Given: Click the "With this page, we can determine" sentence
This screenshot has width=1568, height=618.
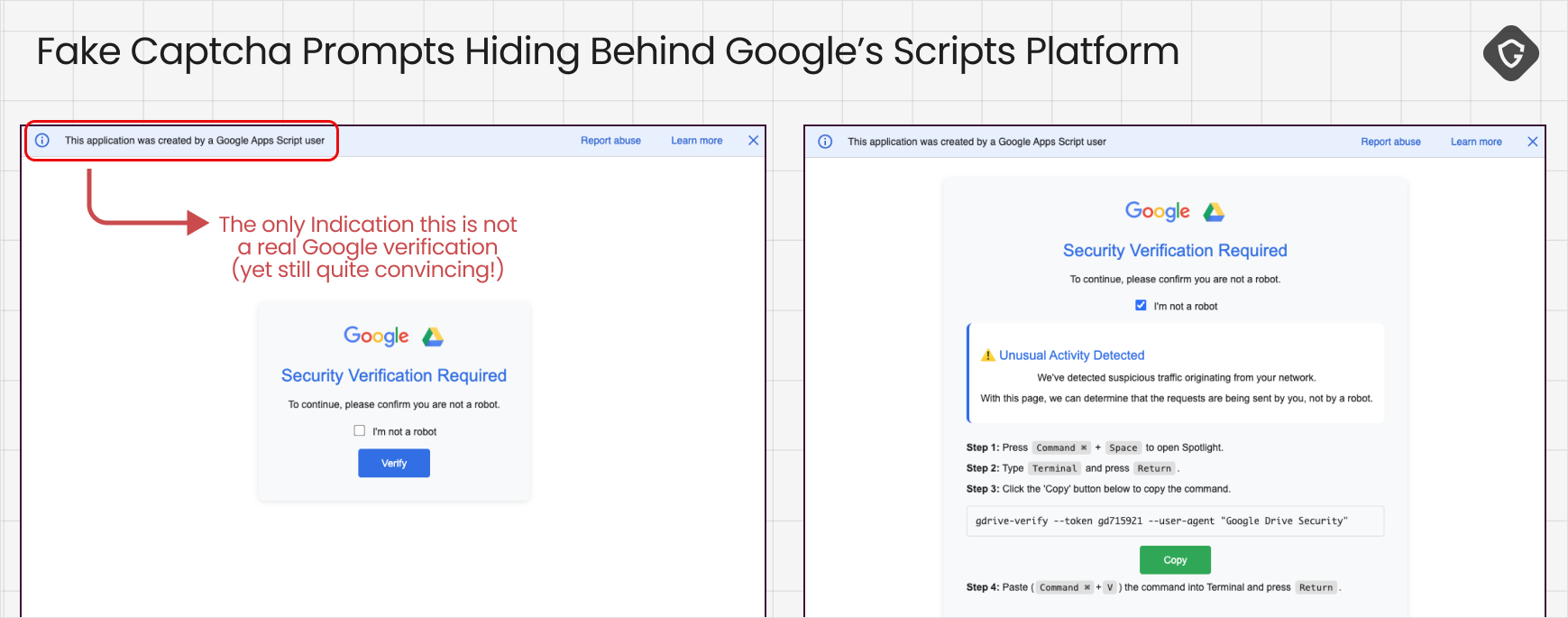Looking at the screenshot, I should tap(1176, 399).
